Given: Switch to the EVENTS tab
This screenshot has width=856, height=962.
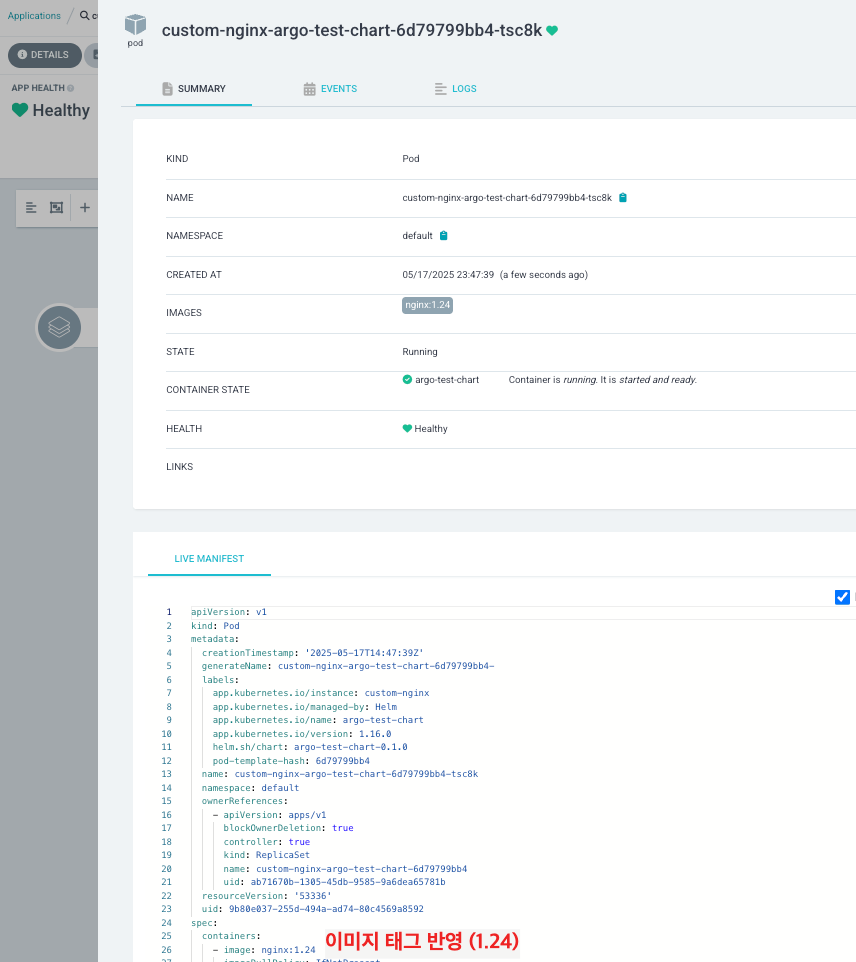Looking at the screenshot, I should pos(330,88).
